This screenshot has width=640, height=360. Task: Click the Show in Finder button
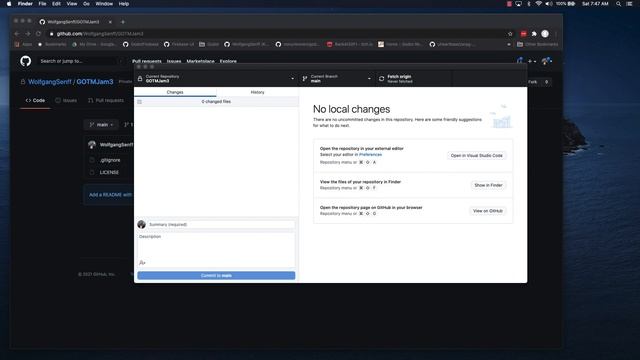[488, 185]
